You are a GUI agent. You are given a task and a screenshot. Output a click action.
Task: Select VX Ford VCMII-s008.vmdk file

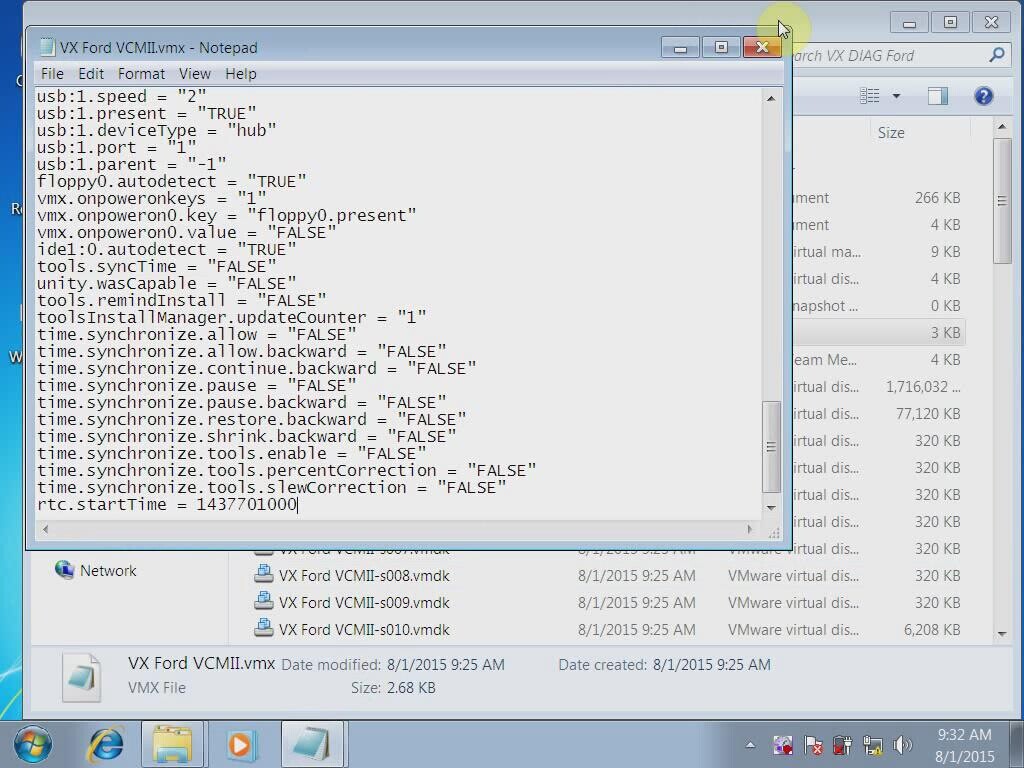(x=364, y=576)
